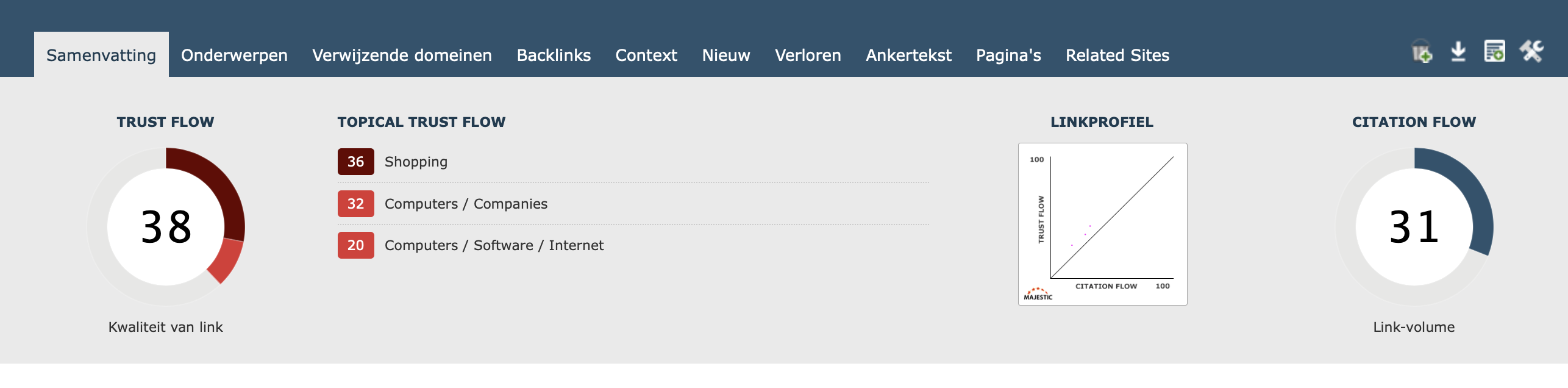Open the Verwijzende domeinen tab

tap(402, 55)
